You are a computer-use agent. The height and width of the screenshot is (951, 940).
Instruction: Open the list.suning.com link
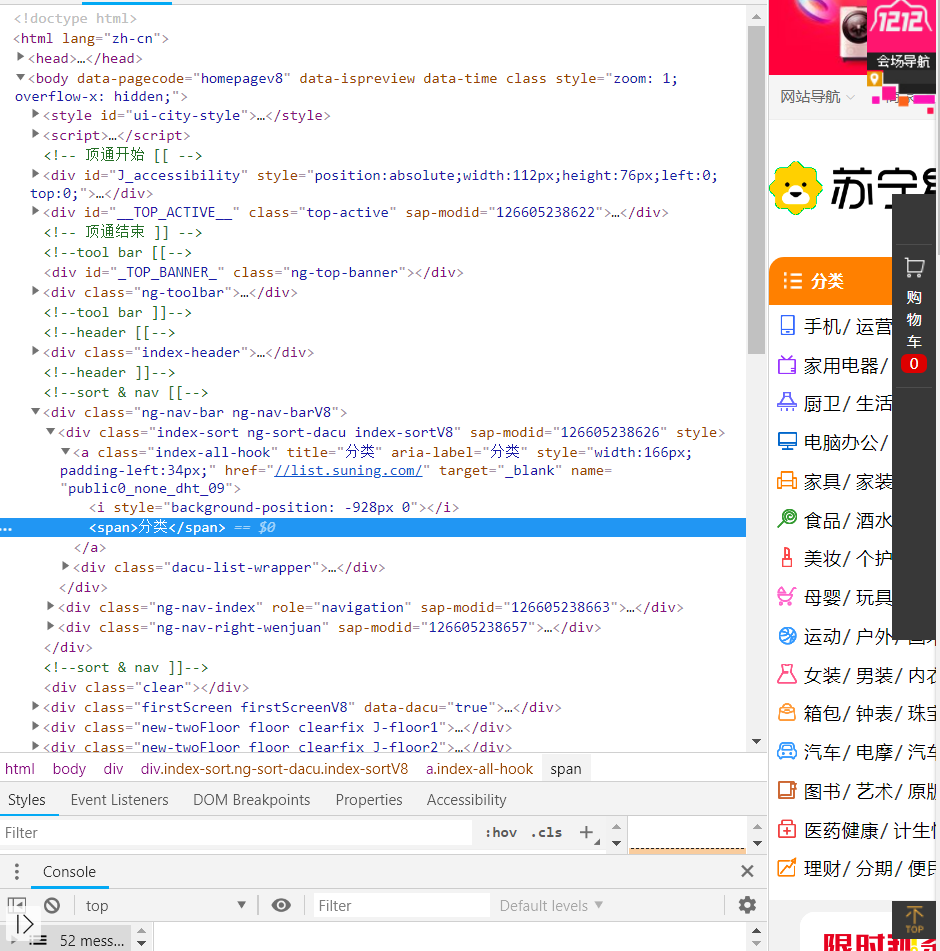pyautogui.click(x=348, y=471)
